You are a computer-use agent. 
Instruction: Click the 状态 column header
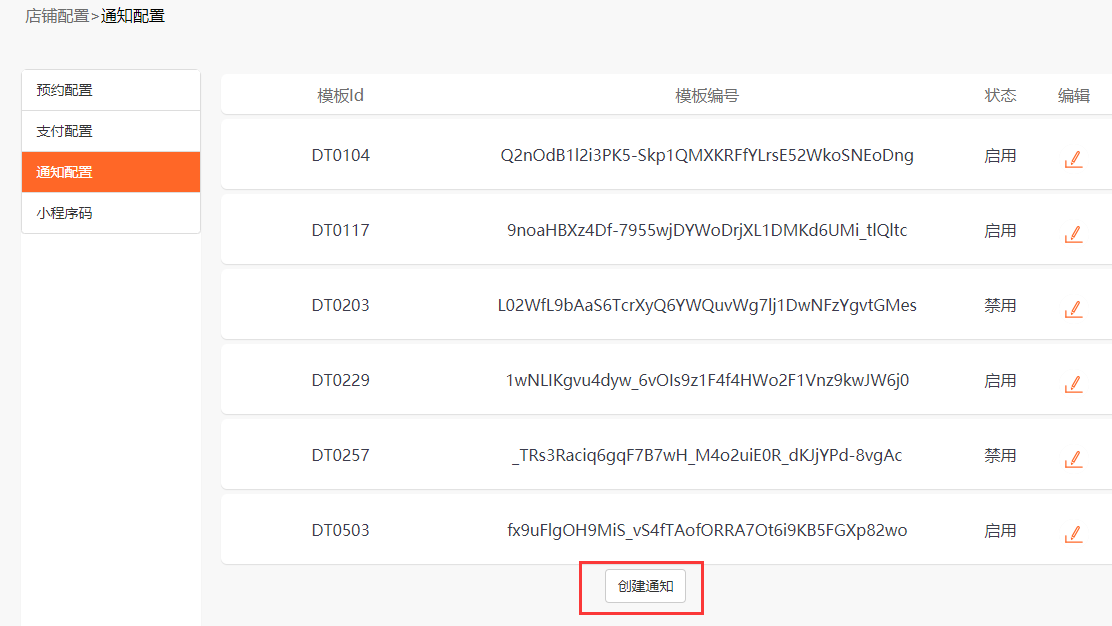point(1000,96)
